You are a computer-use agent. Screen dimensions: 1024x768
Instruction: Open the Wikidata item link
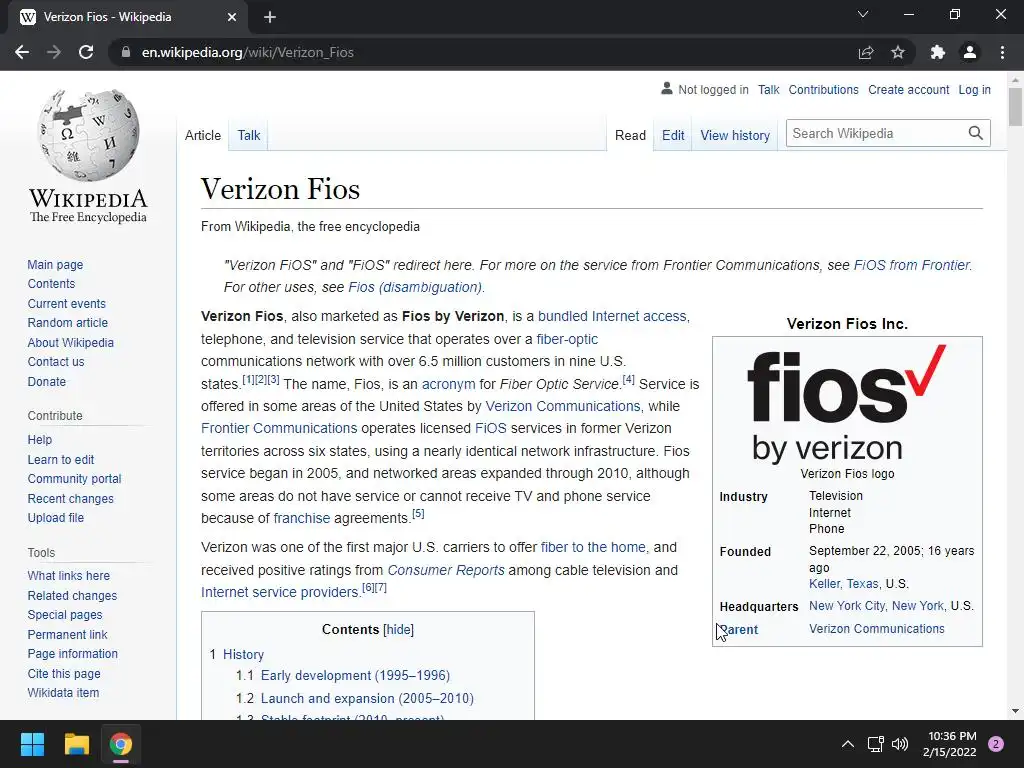63,692
